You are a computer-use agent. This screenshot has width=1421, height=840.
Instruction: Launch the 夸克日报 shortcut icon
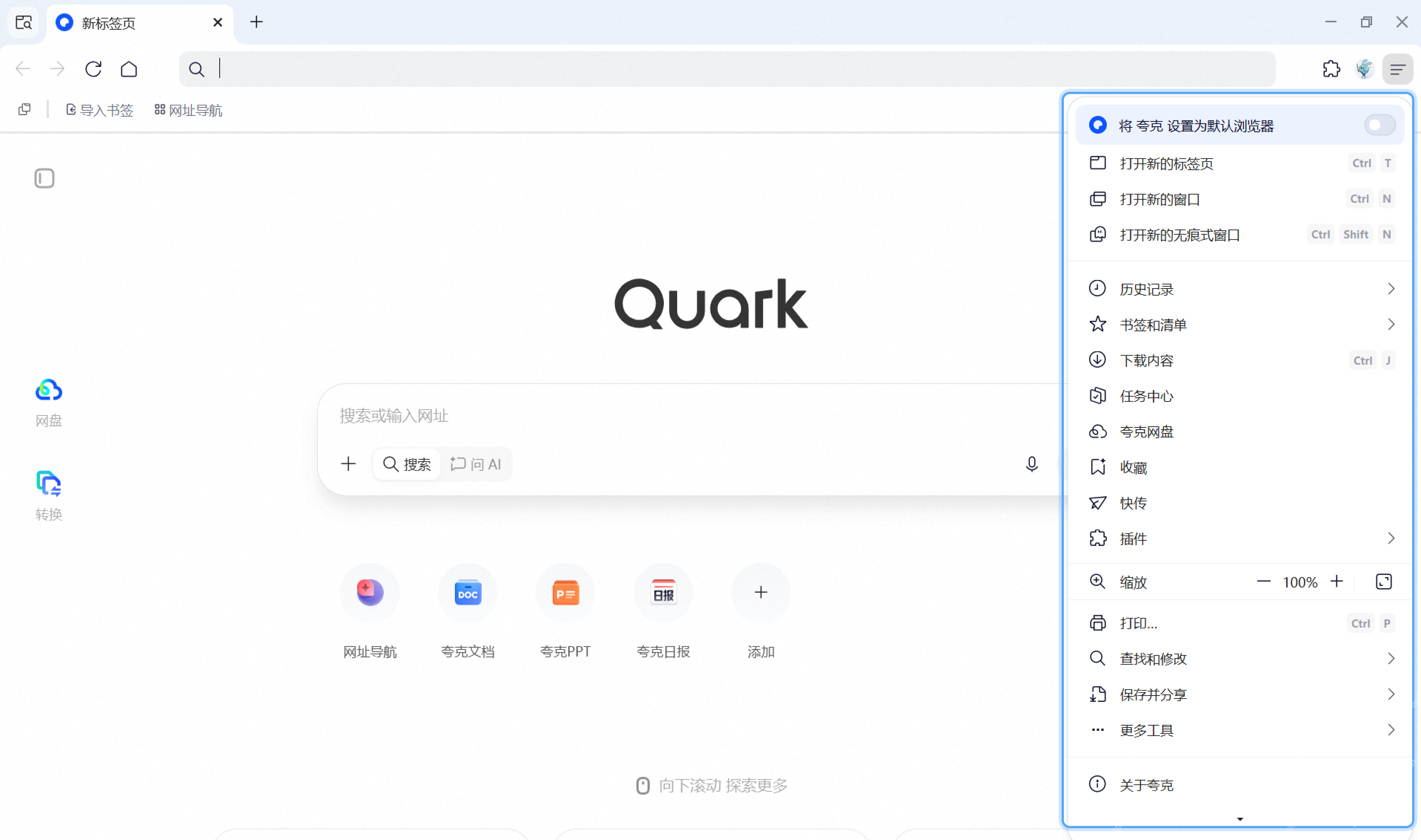[663, 593]
